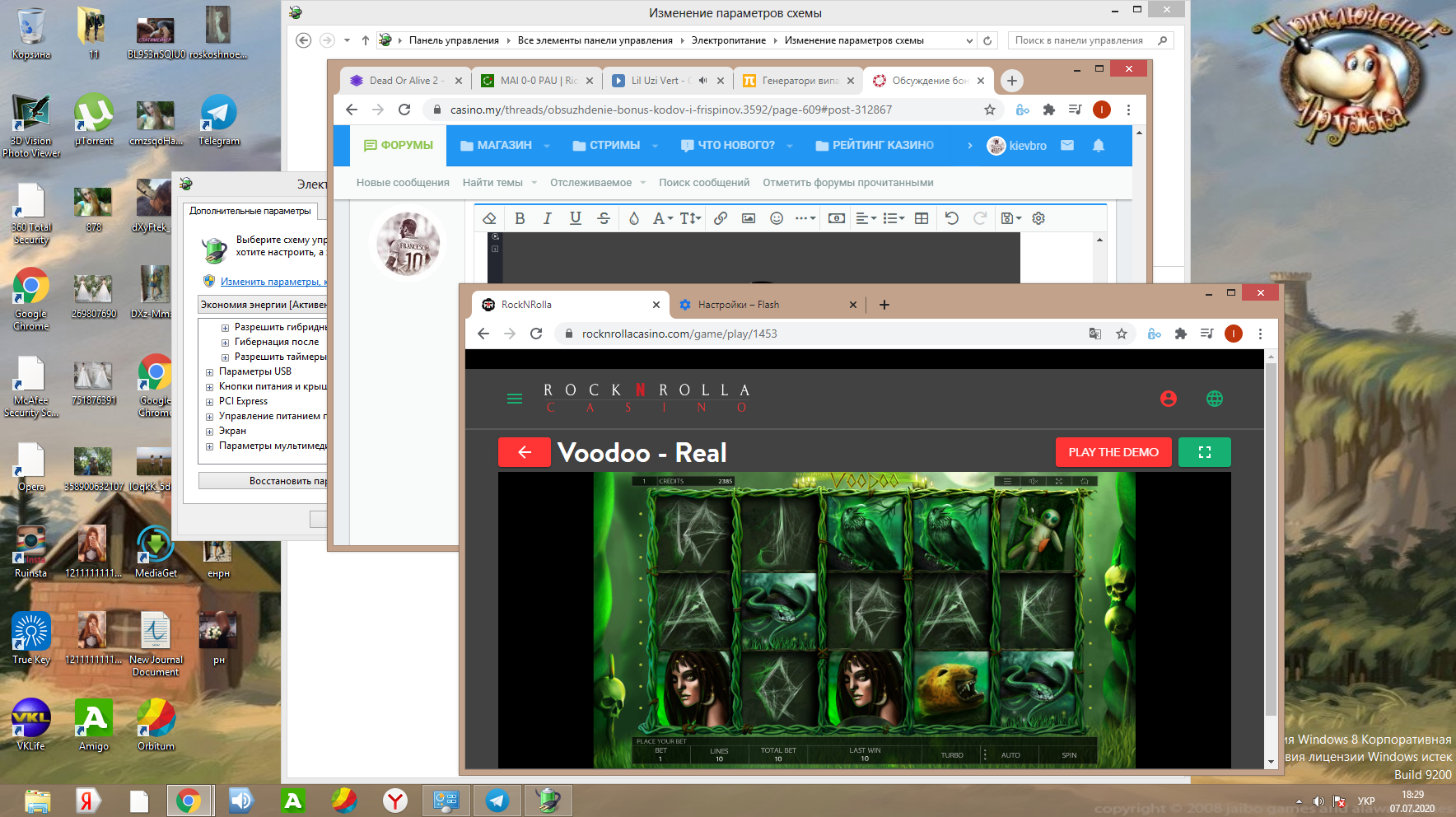Click the forum inbox envelope icon
This screenshot has height=817, width=1456.
1067,145
